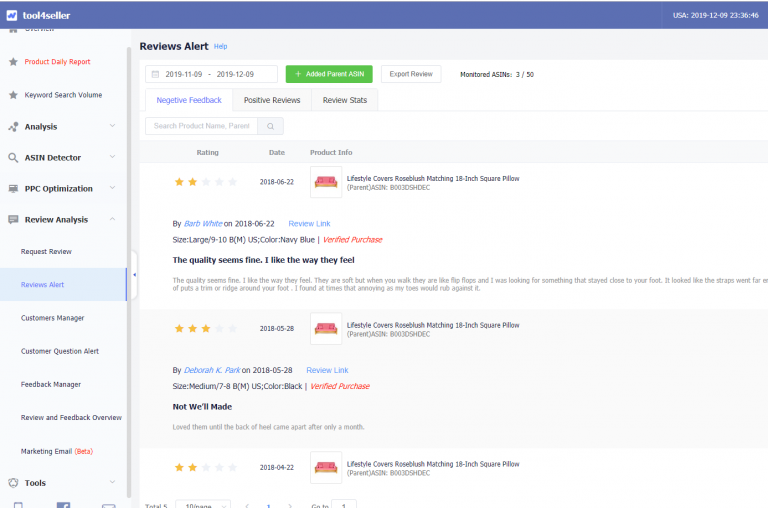Click the Date column header
768x508 pixels.
tap(277, 153)
